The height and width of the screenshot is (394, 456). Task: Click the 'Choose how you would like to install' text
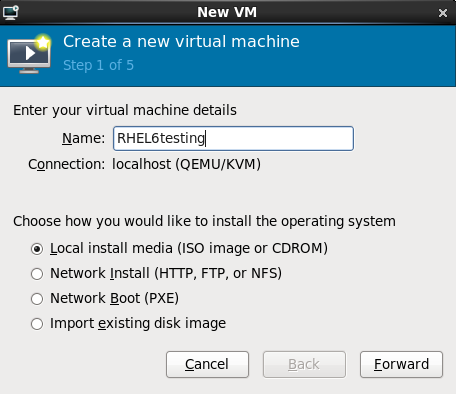(x=204, y=221)
